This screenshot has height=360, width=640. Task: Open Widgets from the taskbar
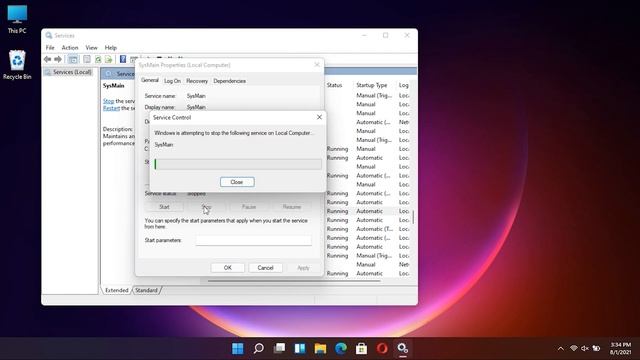(300, 349)
